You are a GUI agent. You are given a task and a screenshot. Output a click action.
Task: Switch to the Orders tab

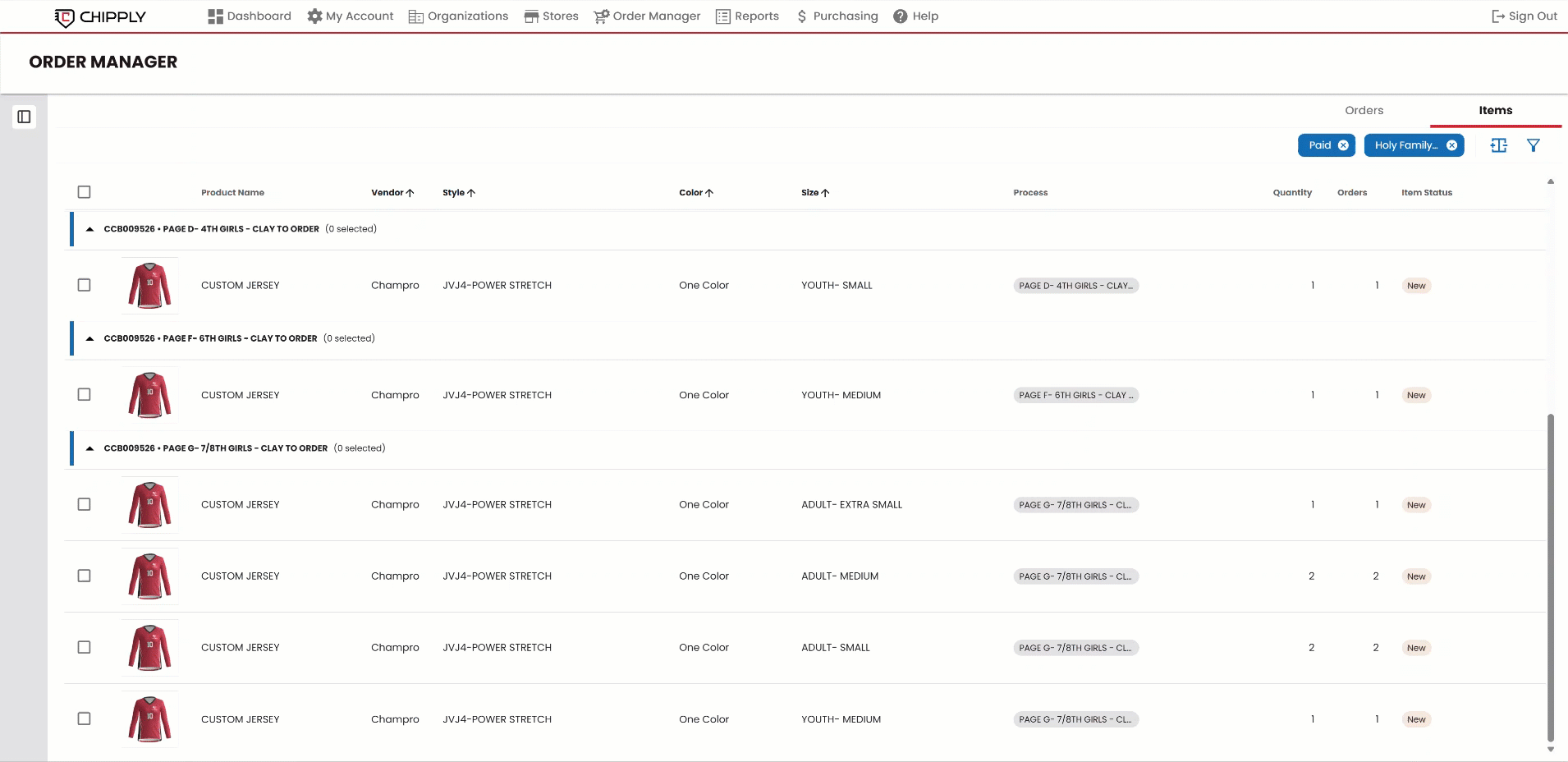[x=1364, y=111]
